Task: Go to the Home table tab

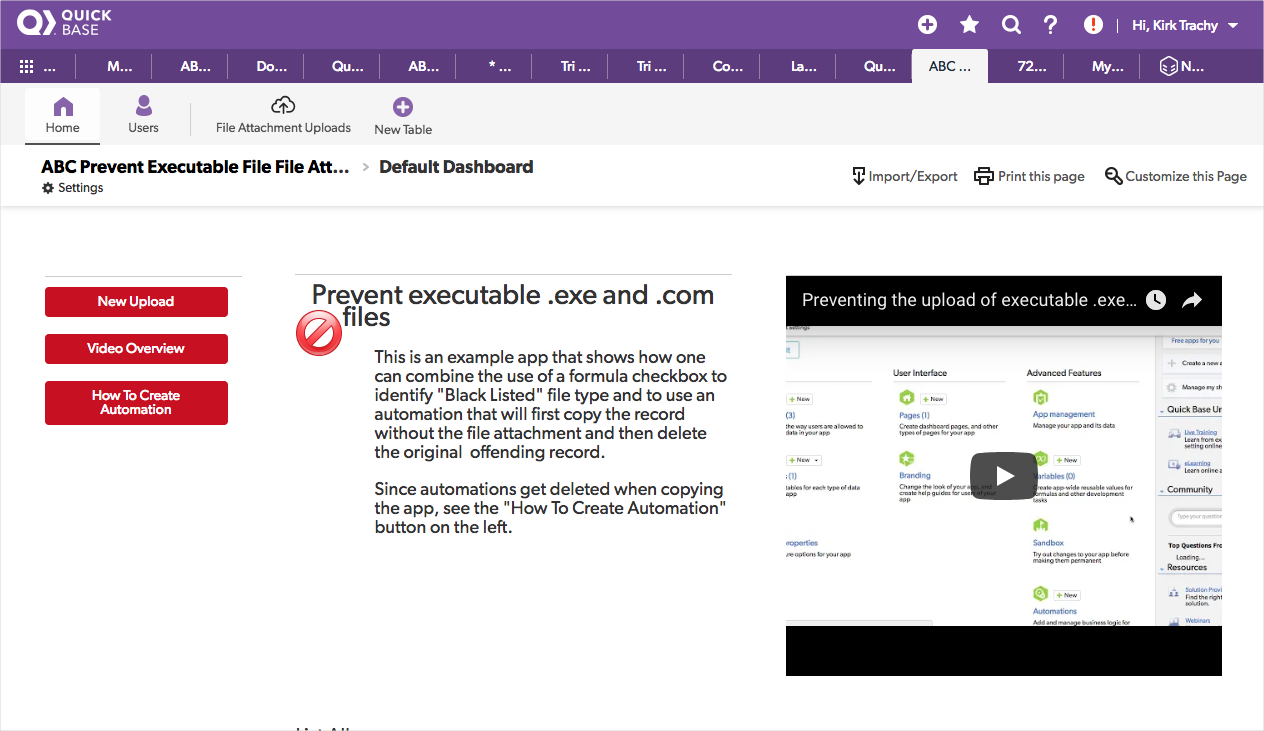Action: (x=62, y=115)
